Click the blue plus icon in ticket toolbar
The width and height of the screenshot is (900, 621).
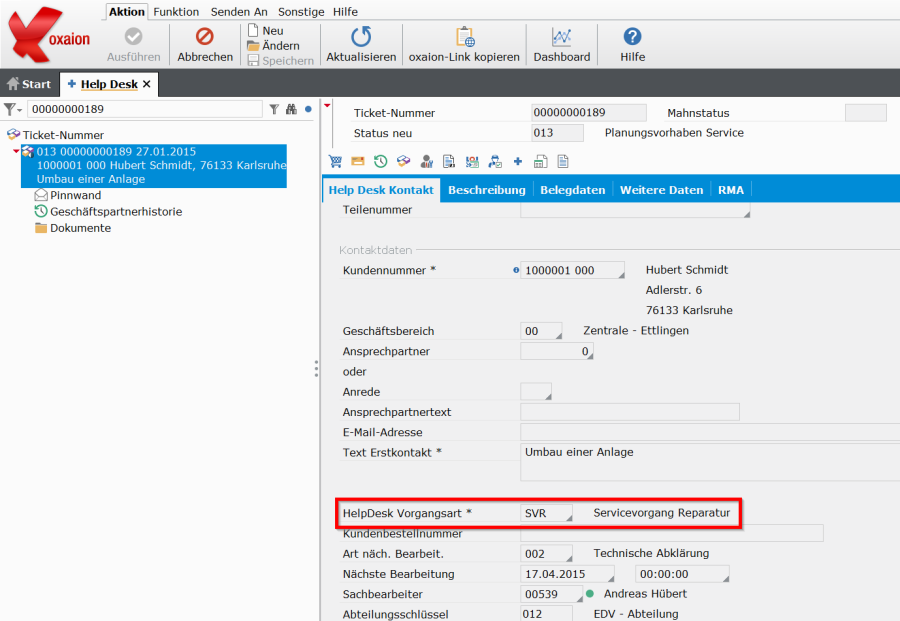pyautogui.click(x=518, y=162)
